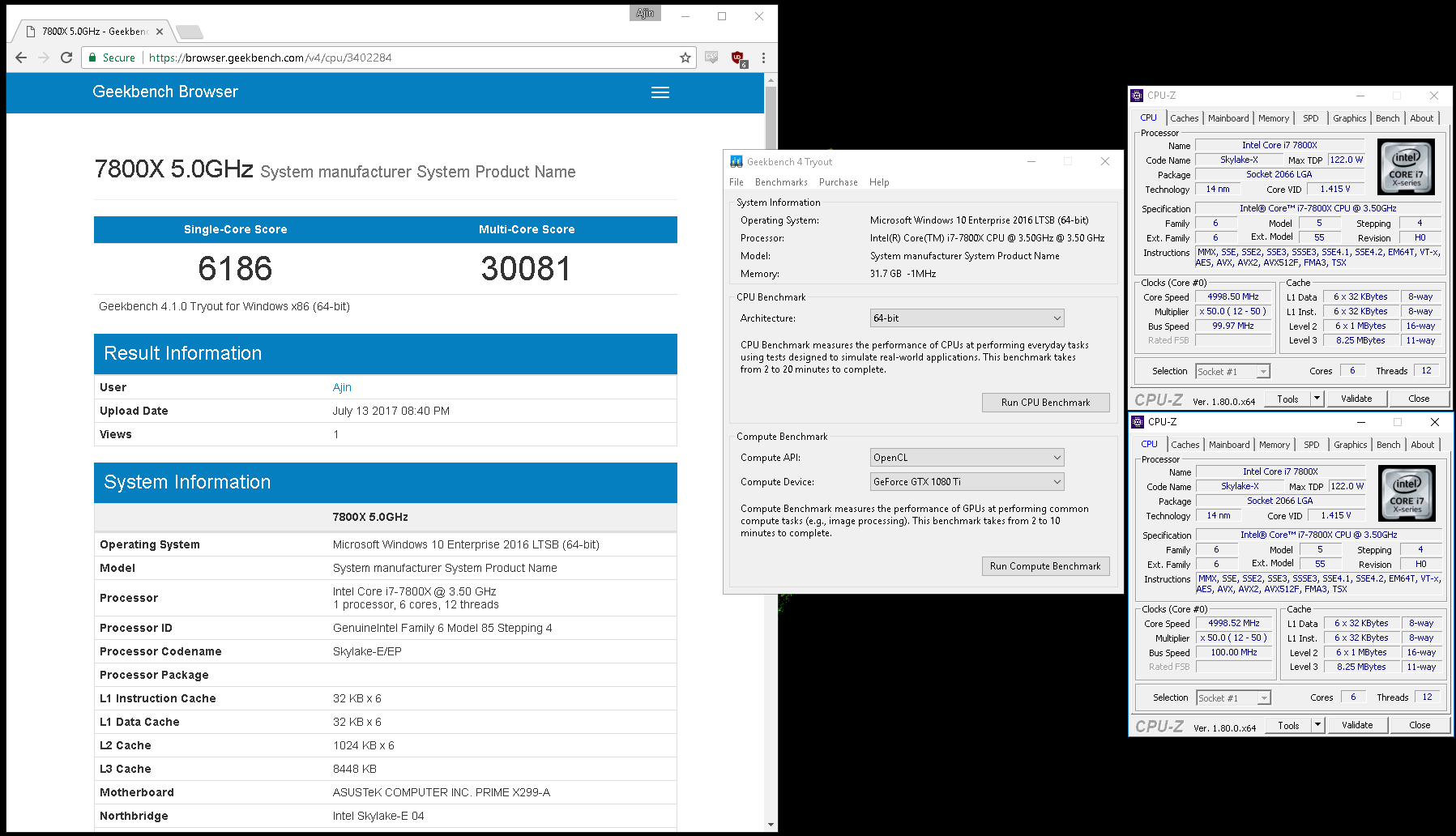Click the scrollbar down arrow in browser
The width and height of the screenshot is (1456, 836).
(x=771, y=825)
